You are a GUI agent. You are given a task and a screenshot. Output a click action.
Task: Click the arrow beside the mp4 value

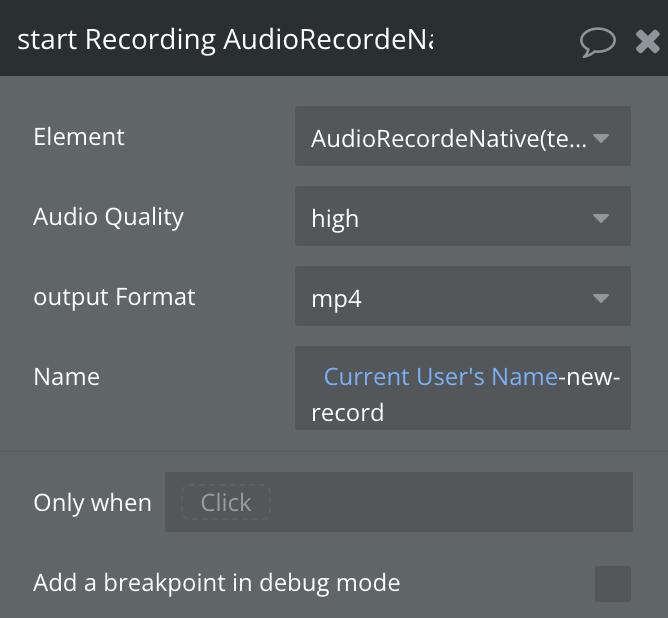(x=601, y=297)
